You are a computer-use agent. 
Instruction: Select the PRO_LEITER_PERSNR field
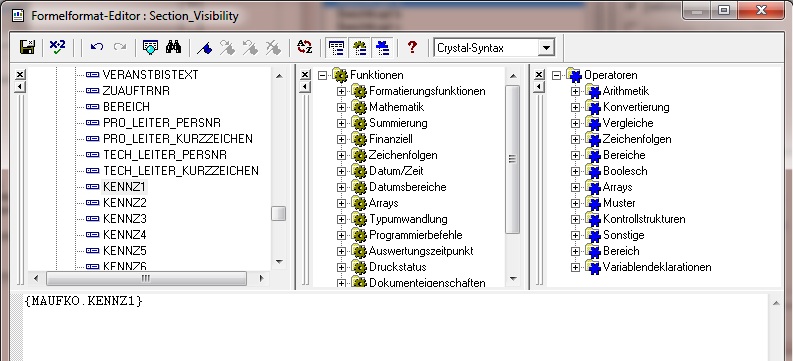click(x=162, y=123)
